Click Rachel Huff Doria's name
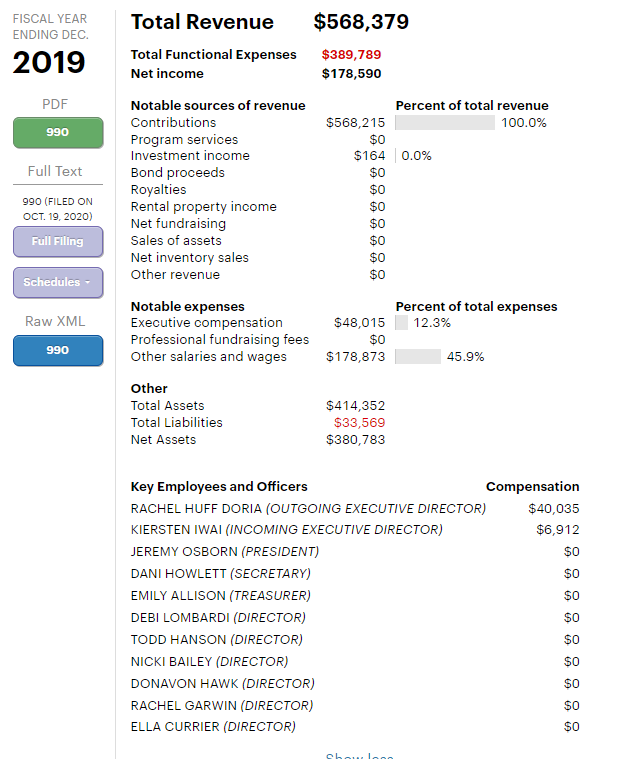The width and height of the screenshot is (628, 759). click(196, 509)
